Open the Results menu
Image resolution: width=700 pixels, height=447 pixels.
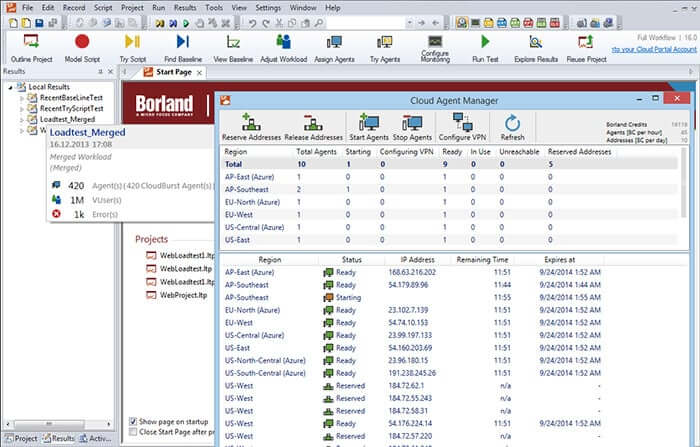tap(185, 8)
